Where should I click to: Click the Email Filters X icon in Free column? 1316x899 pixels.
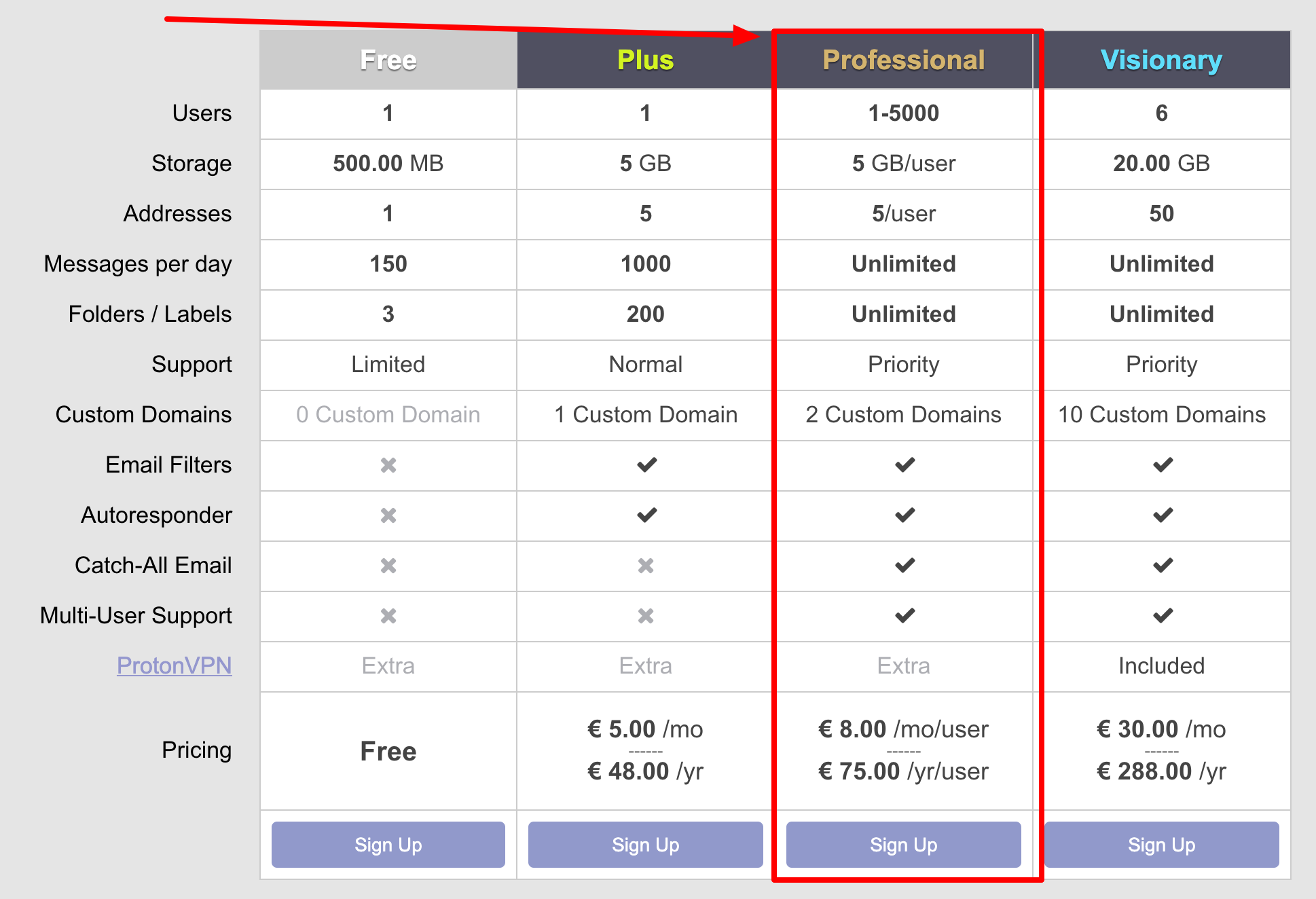coord(388,465)
